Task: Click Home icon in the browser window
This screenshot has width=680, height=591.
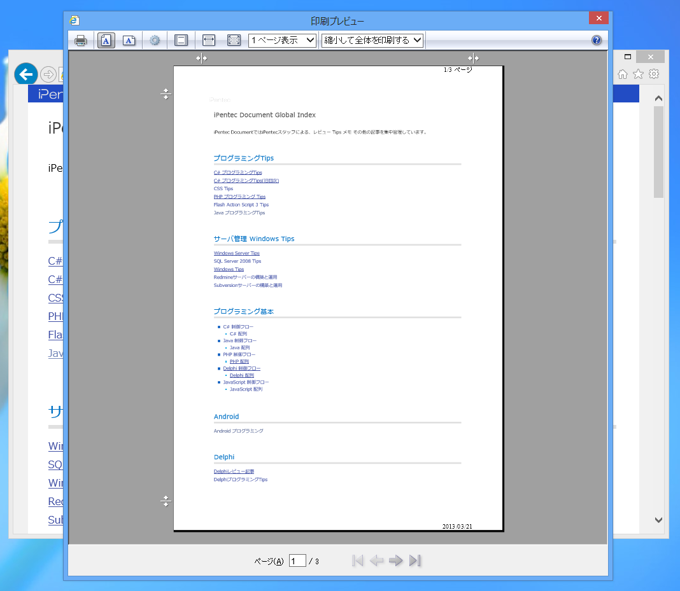Action: click(622, 74)
